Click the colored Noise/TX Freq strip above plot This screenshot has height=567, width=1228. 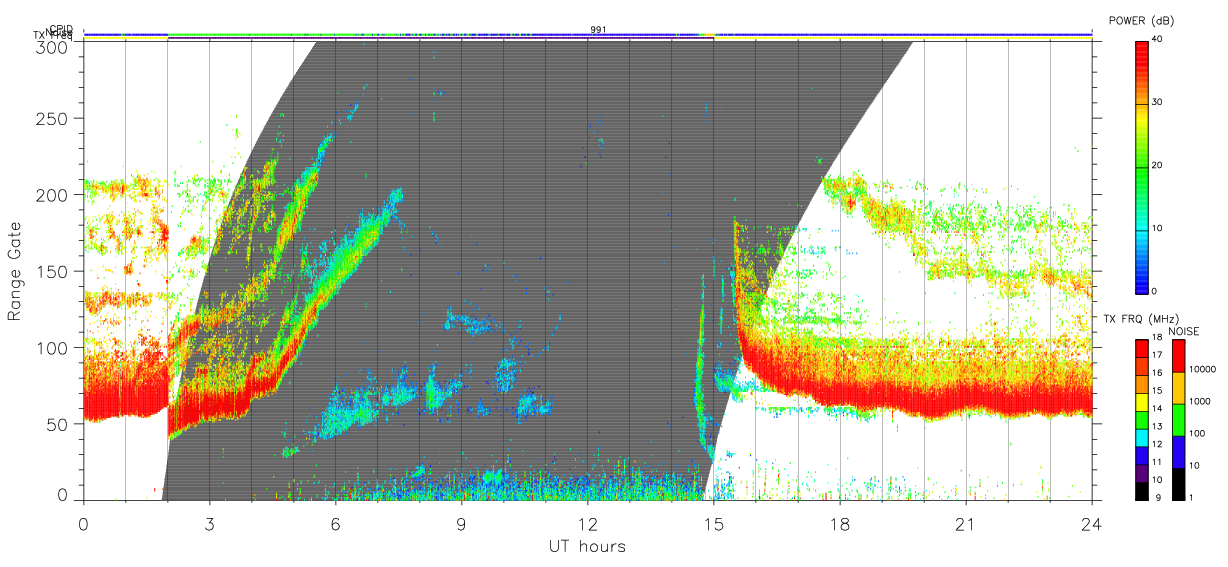point(588,35)
